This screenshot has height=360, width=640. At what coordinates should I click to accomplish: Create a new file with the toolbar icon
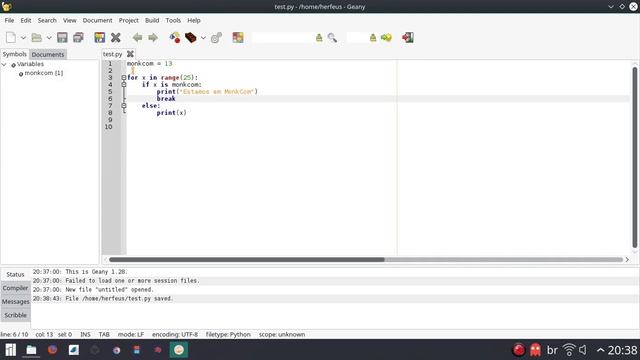(x=11, y=38)
